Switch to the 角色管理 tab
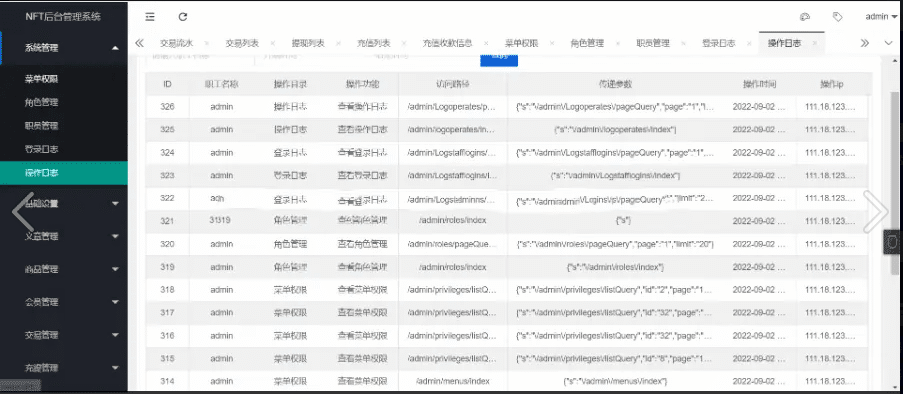Viewport: 903px width, 394px height. 587,43
